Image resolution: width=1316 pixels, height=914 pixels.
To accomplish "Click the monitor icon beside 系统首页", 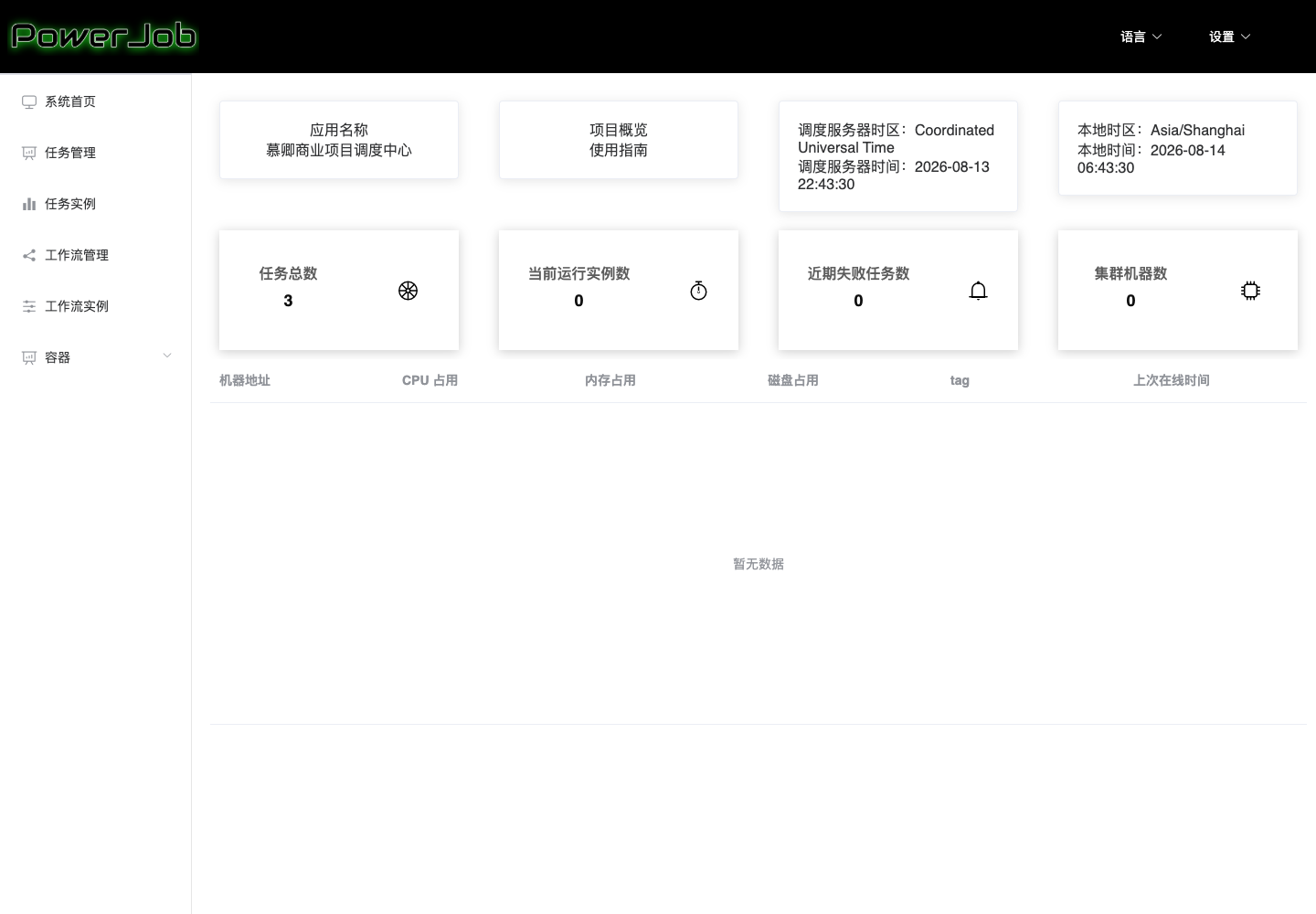I will pos(29,101).
